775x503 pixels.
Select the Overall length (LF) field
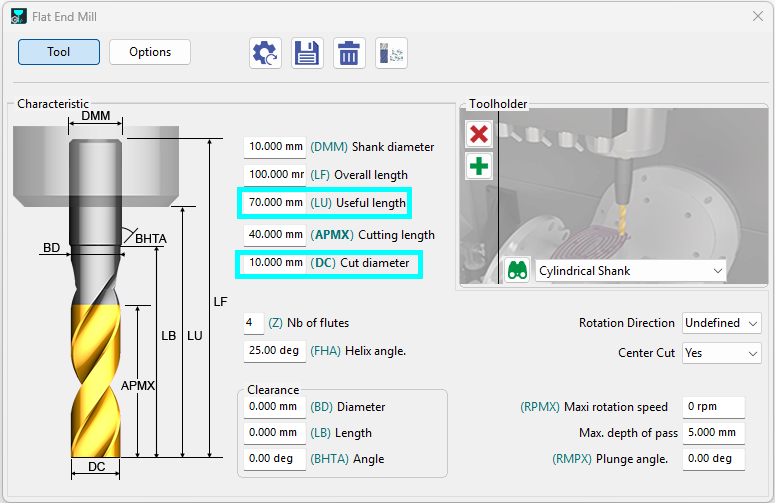(274, 175)
